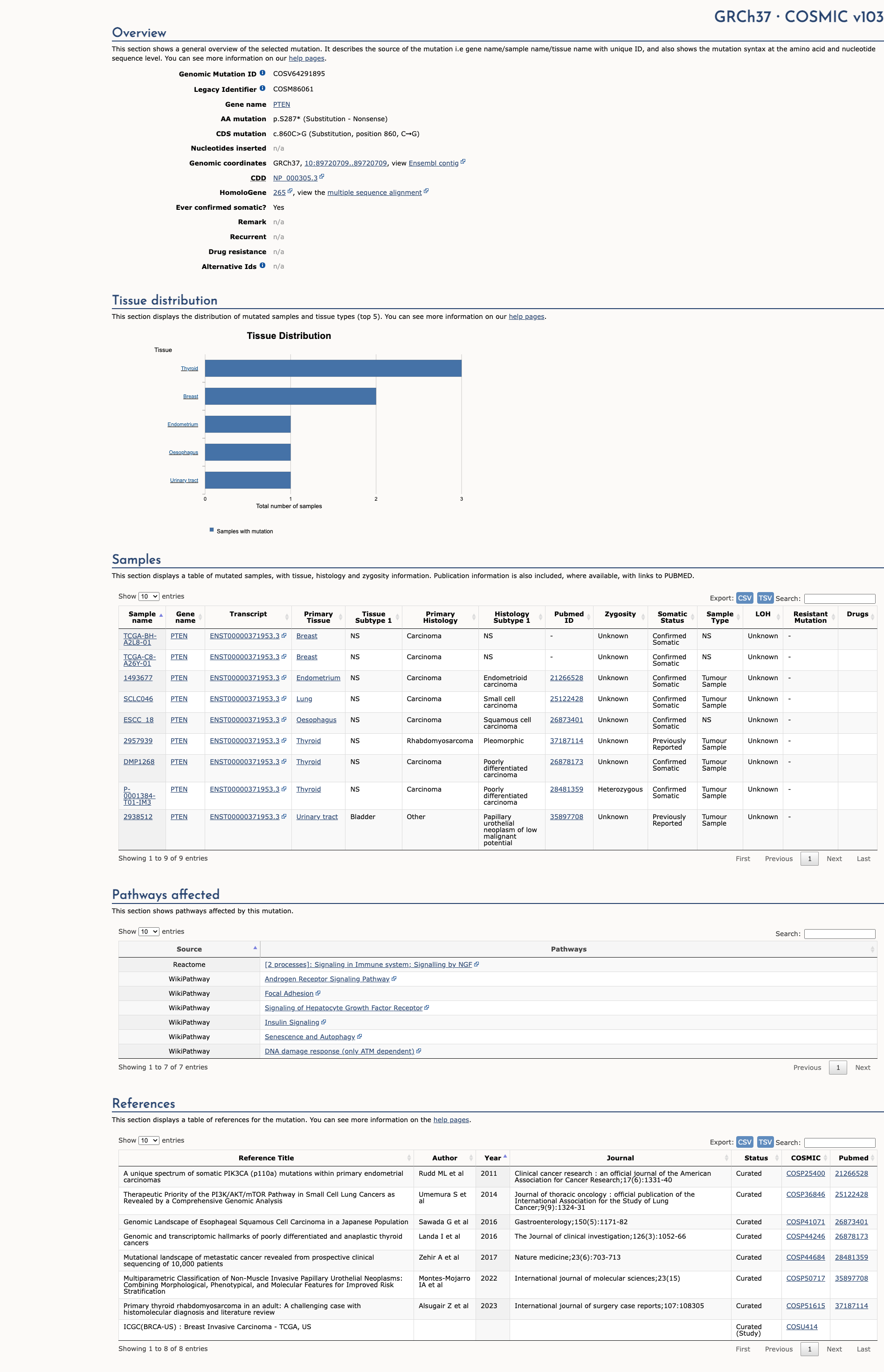Open help pages link in Tissue distribution section
The image size is (884, 1372).
pyautogui.click(x=526, y=316)
